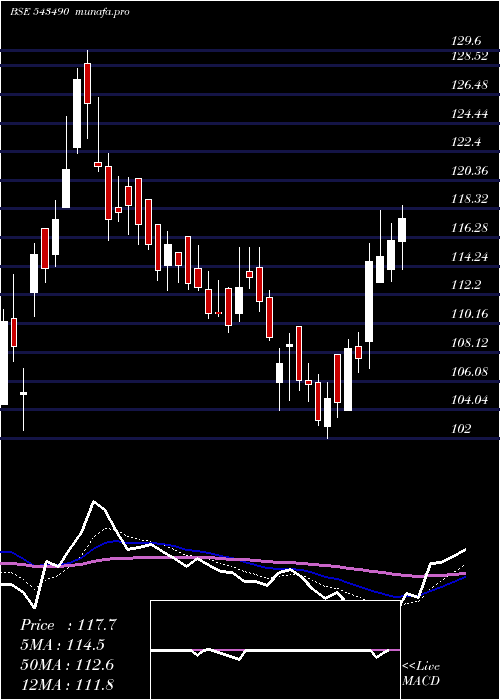This screenshot has height=700, width=500.
Task: Click inside the MACD inset panel
Action: pyautogui.click(x=275, y=650)
